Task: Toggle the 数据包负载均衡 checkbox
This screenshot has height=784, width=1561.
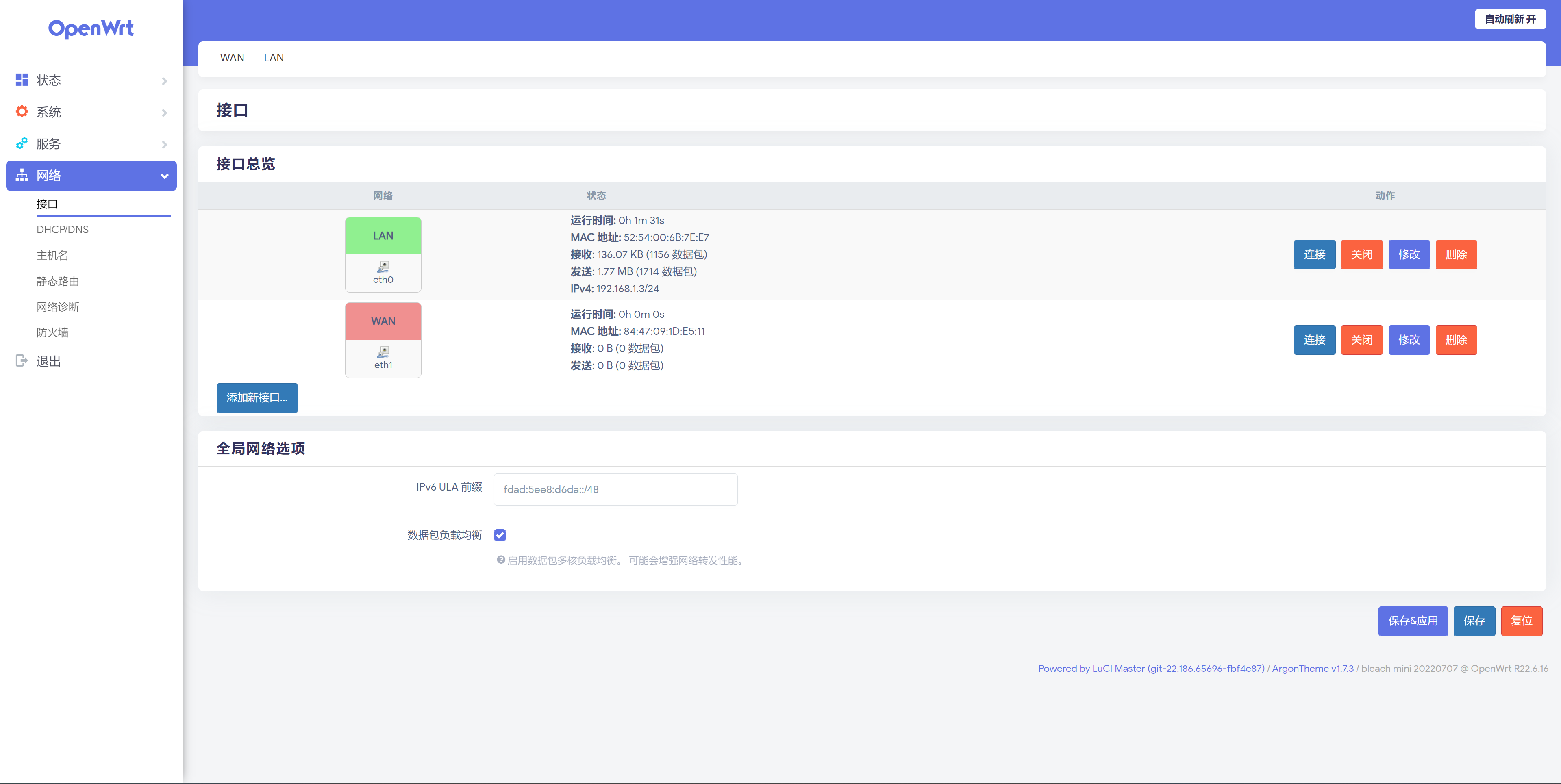Action: [500, 535]
